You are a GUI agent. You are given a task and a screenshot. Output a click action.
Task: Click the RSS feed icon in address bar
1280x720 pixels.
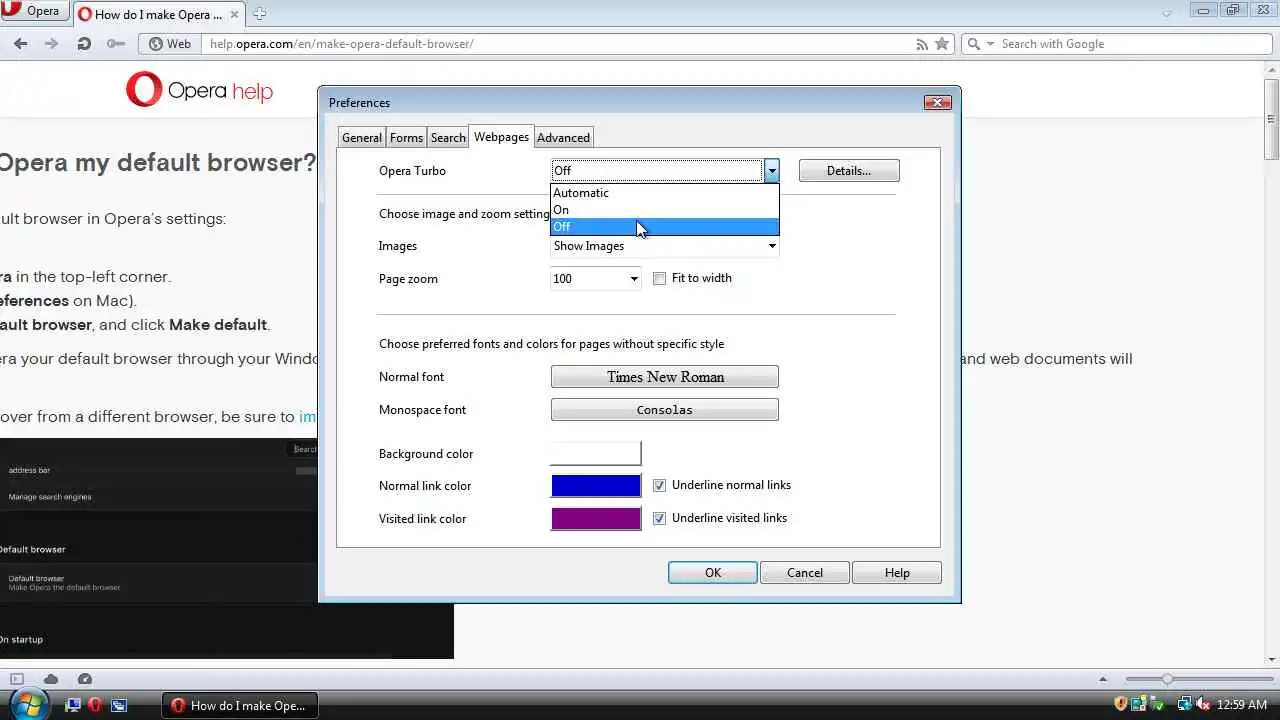[x=922, y=44]
